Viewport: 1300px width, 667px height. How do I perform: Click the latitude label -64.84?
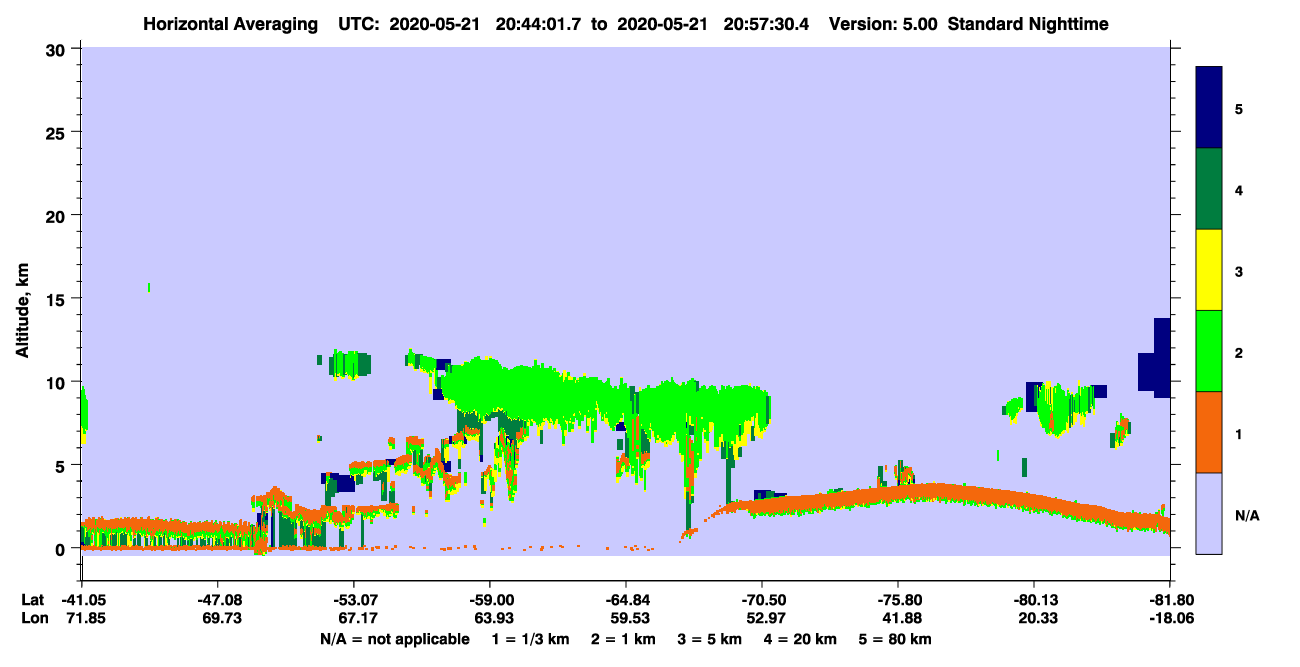[x=625, y=600]
